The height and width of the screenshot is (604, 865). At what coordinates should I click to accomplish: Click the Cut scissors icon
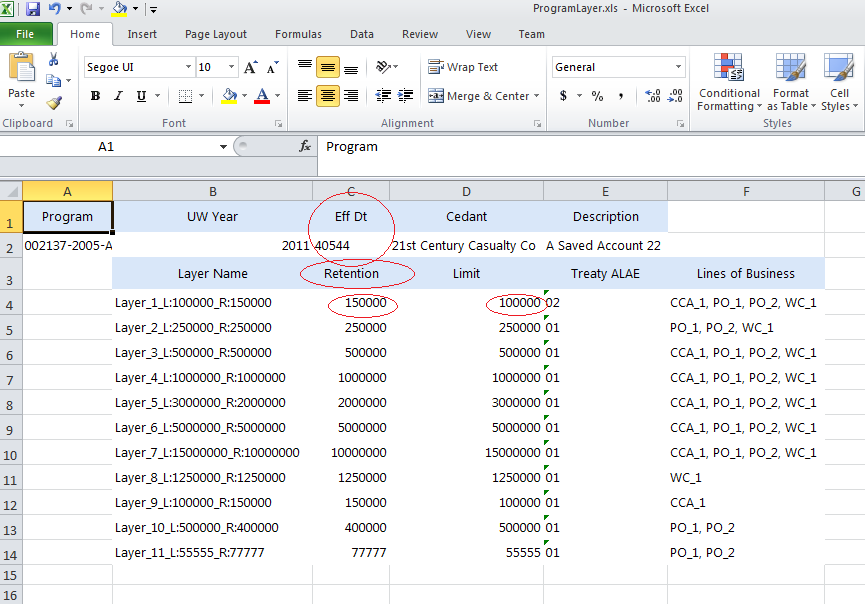pos(54,60)
